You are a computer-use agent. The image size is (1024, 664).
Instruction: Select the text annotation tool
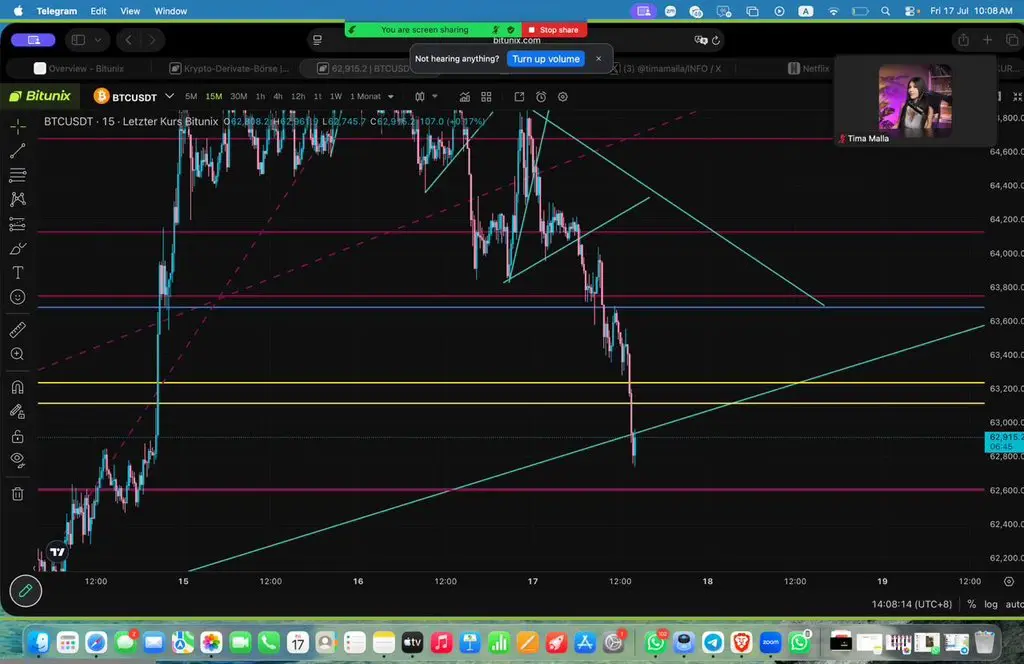coord(18,273)
